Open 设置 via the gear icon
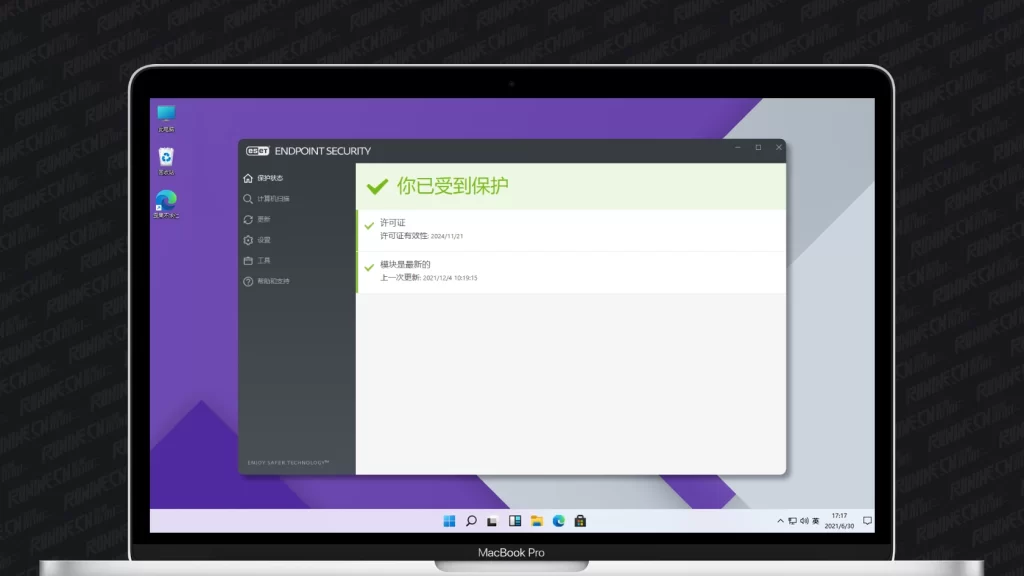Screen dimensions: 1024x576 click(x=248, y=240)
